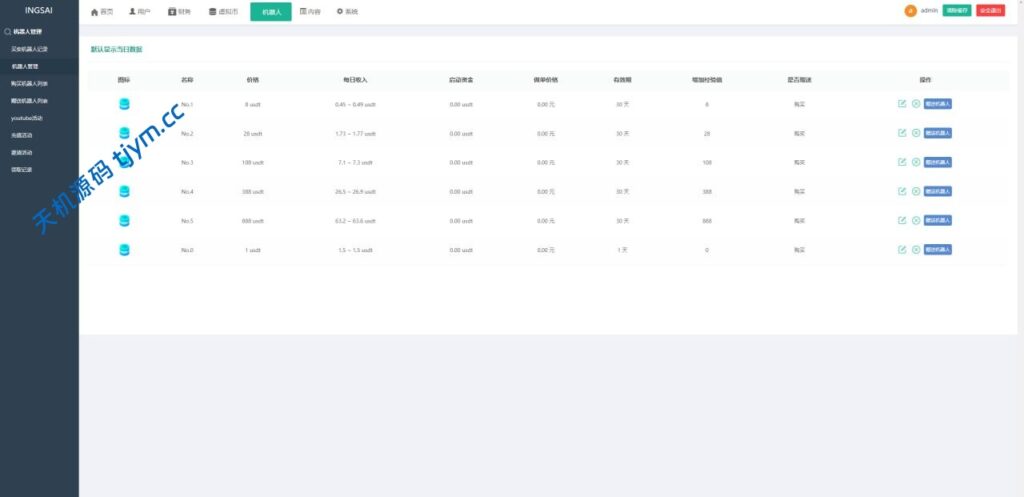This screenshot has width=1024, height=497.
Task: Click the delete icon for robot No.2
Action: coord(915,133)
